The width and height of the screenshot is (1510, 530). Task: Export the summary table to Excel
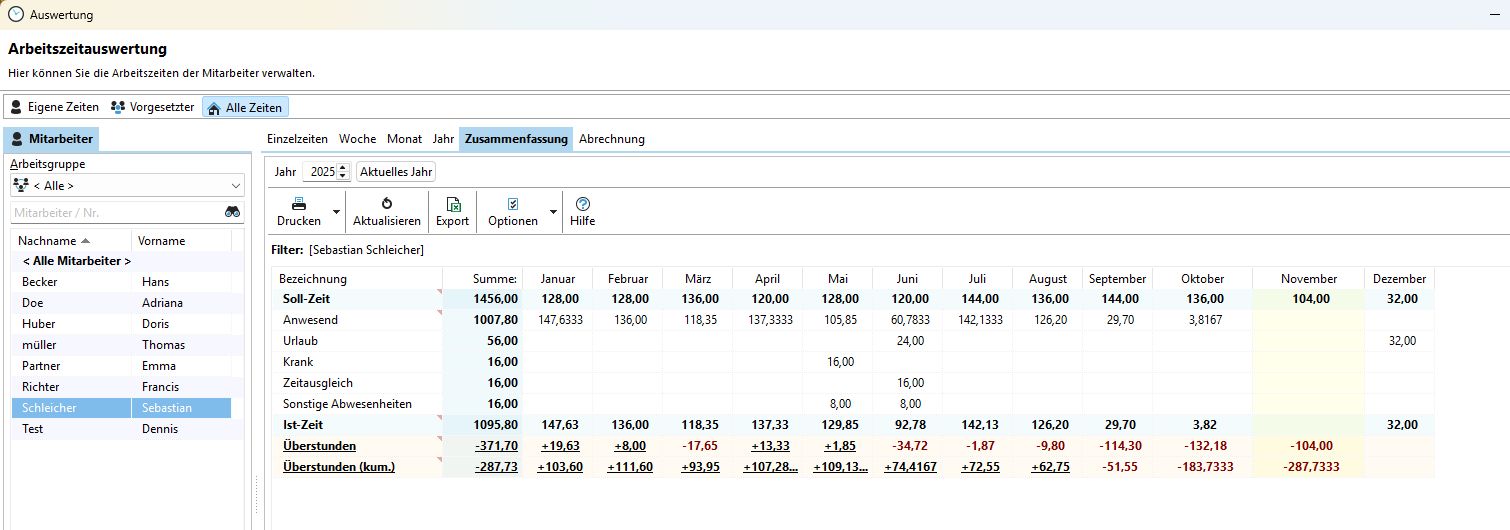point(452,212)
